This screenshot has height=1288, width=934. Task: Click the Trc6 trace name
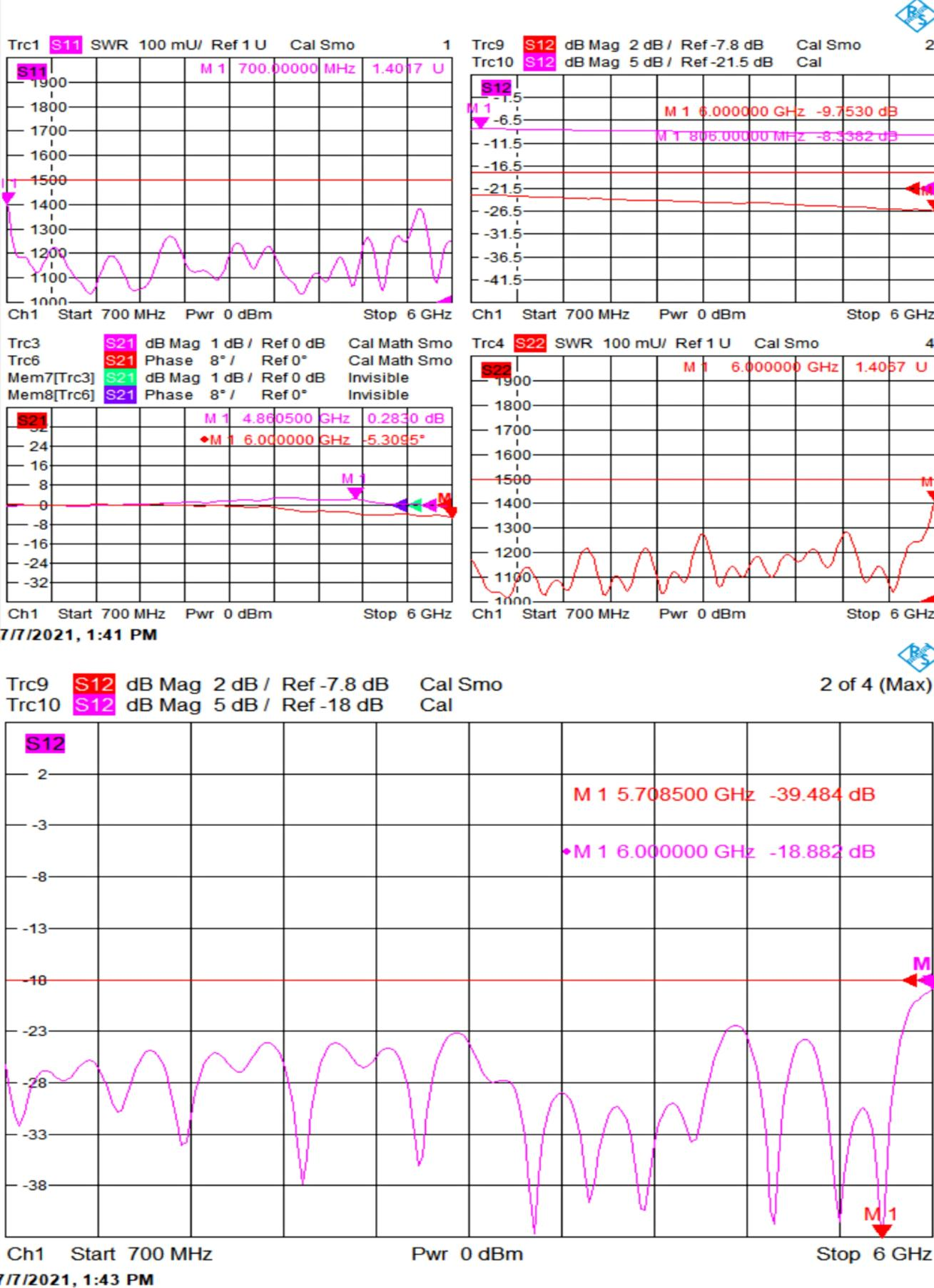click(24, 361)
